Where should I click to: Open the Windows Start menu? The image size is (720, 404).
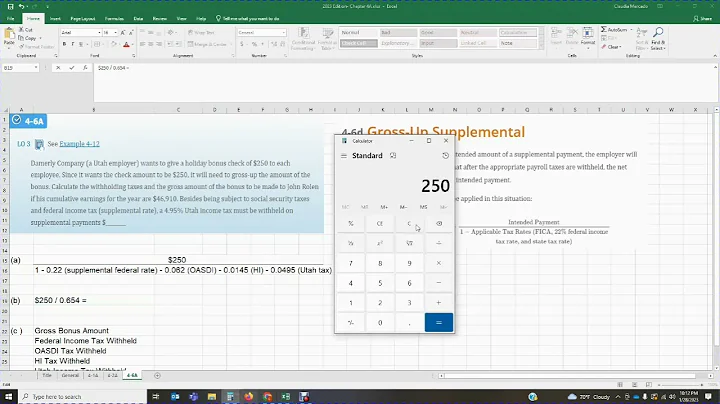click(9, 397)
